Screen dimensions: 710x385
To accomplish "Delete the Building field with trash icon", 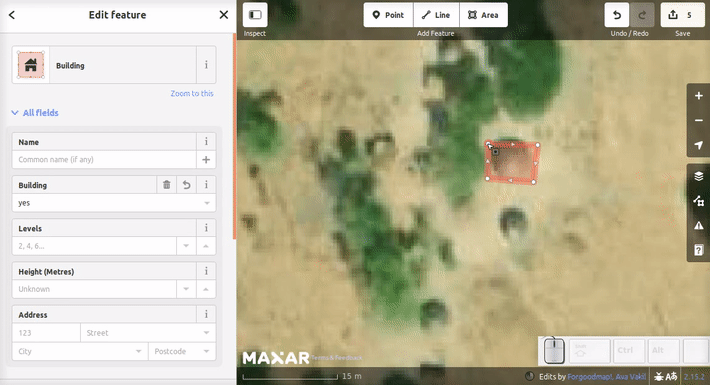I will [167, 185].
